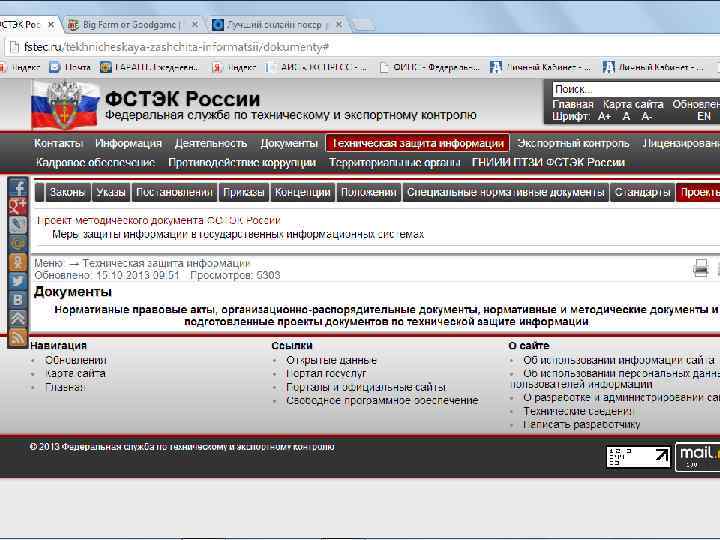The image size is (720, 540).
Task: Open the Деятельность menu
Action: [x=211, y=143]
